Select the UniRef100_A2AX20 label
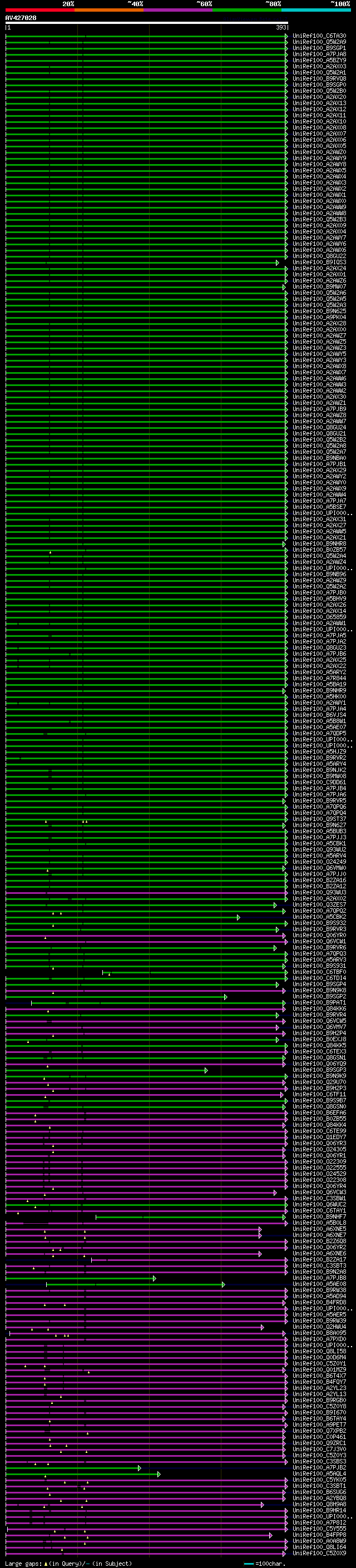Image resolution: width=356 pixels, height=1568 pixels. click(319, 97)
